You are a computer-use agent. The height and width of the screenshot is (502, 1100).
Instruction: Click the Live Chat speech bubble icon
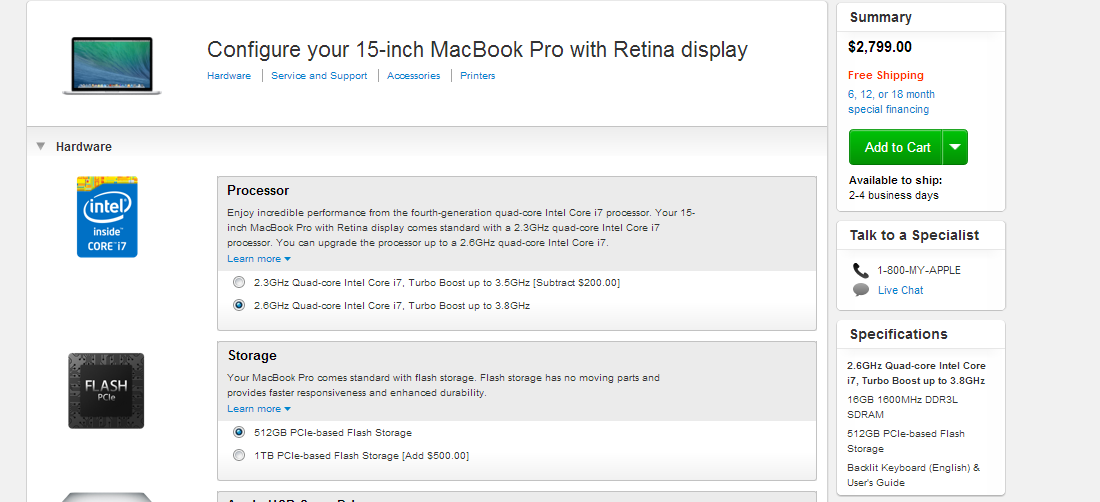(861, 290)
